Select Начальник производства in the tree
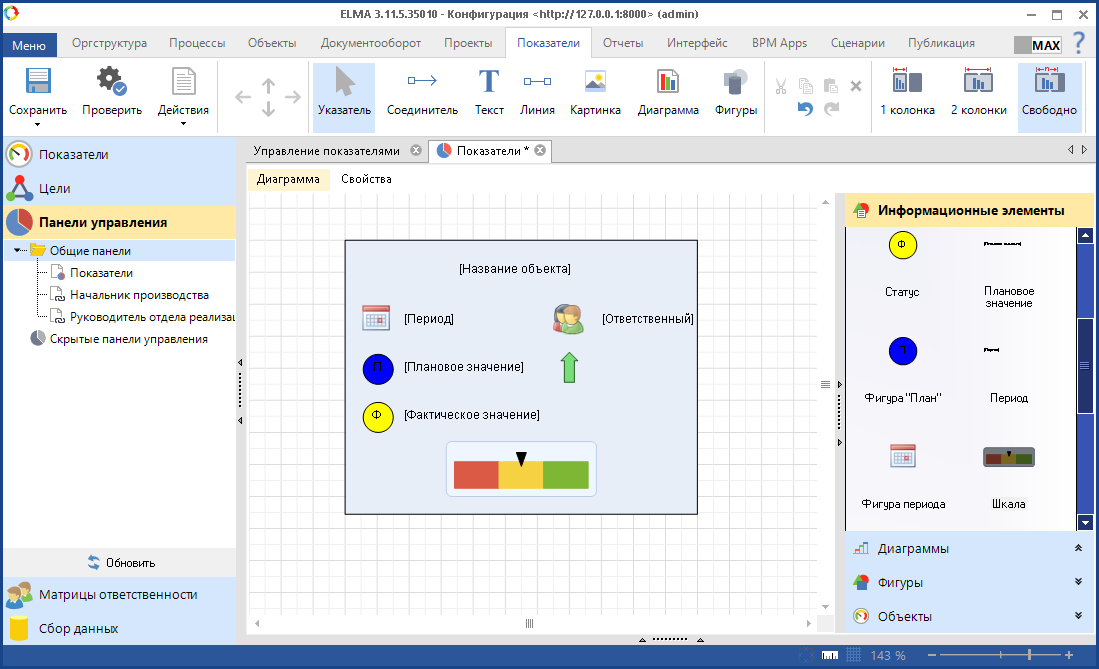1099x669 pixels. tap(139, 295)
